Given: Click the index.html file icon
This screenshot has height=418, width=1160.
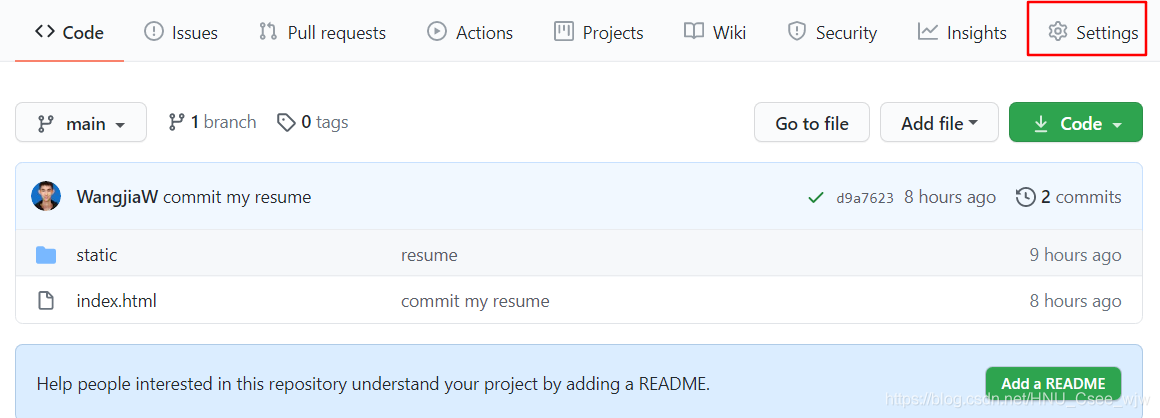Looking at the screenshot, I should tap(46, 301).
